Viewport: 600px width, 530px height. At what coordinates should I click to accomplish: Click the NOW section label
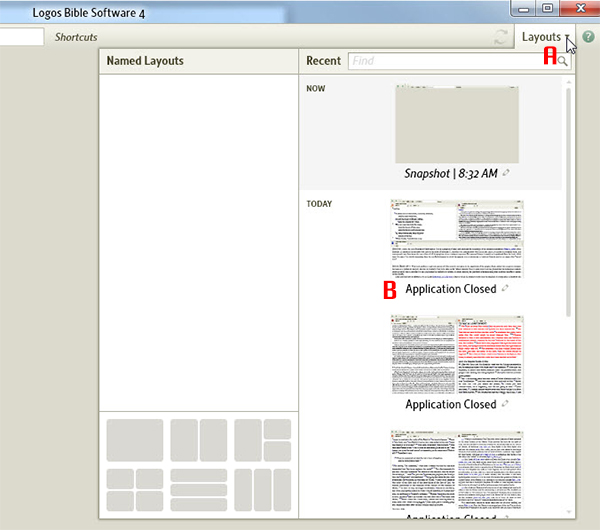click(x=316, y=88)
